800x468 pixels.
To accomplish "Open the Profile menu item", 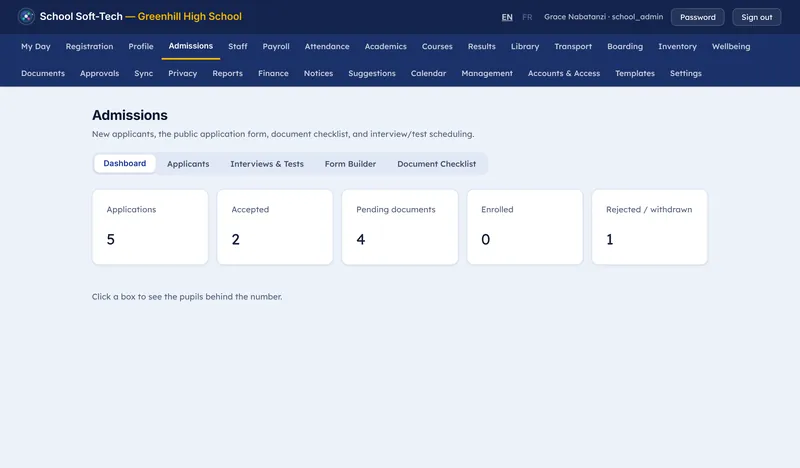I will [x=141, y=46].
